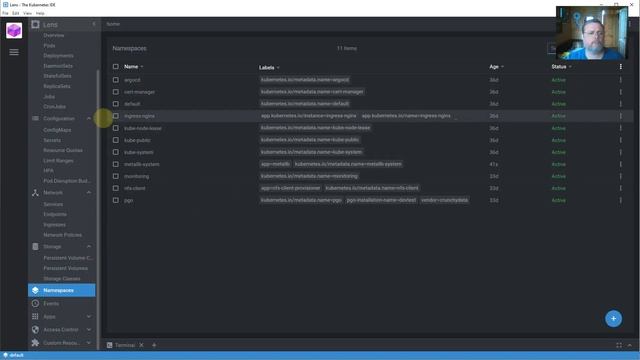
Task: Check the kube-public namespace checkbox
Action: (x=116, y=140)
